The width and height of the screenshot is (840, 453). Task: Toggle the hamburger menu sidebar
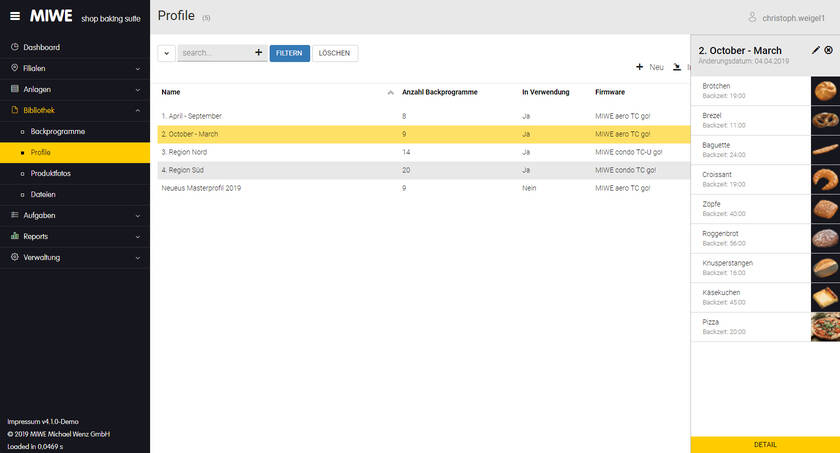point(14,16)
